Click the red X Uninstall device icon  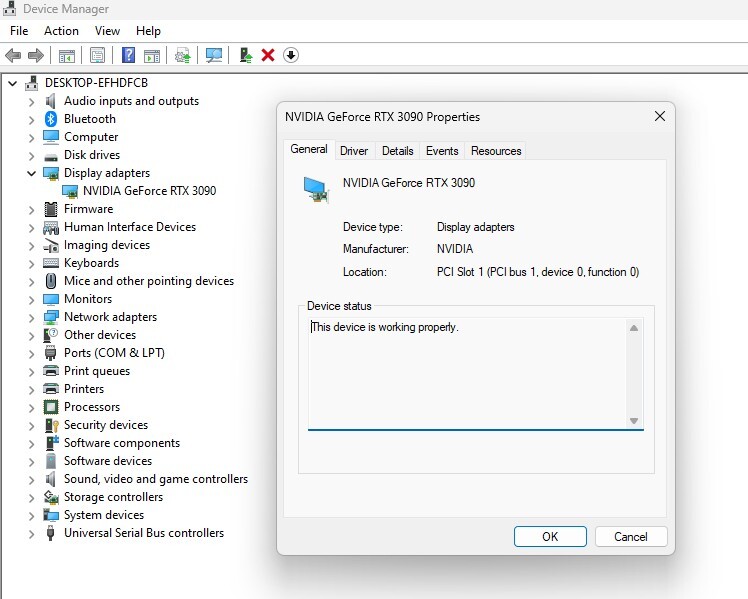[x=268, y=55]
